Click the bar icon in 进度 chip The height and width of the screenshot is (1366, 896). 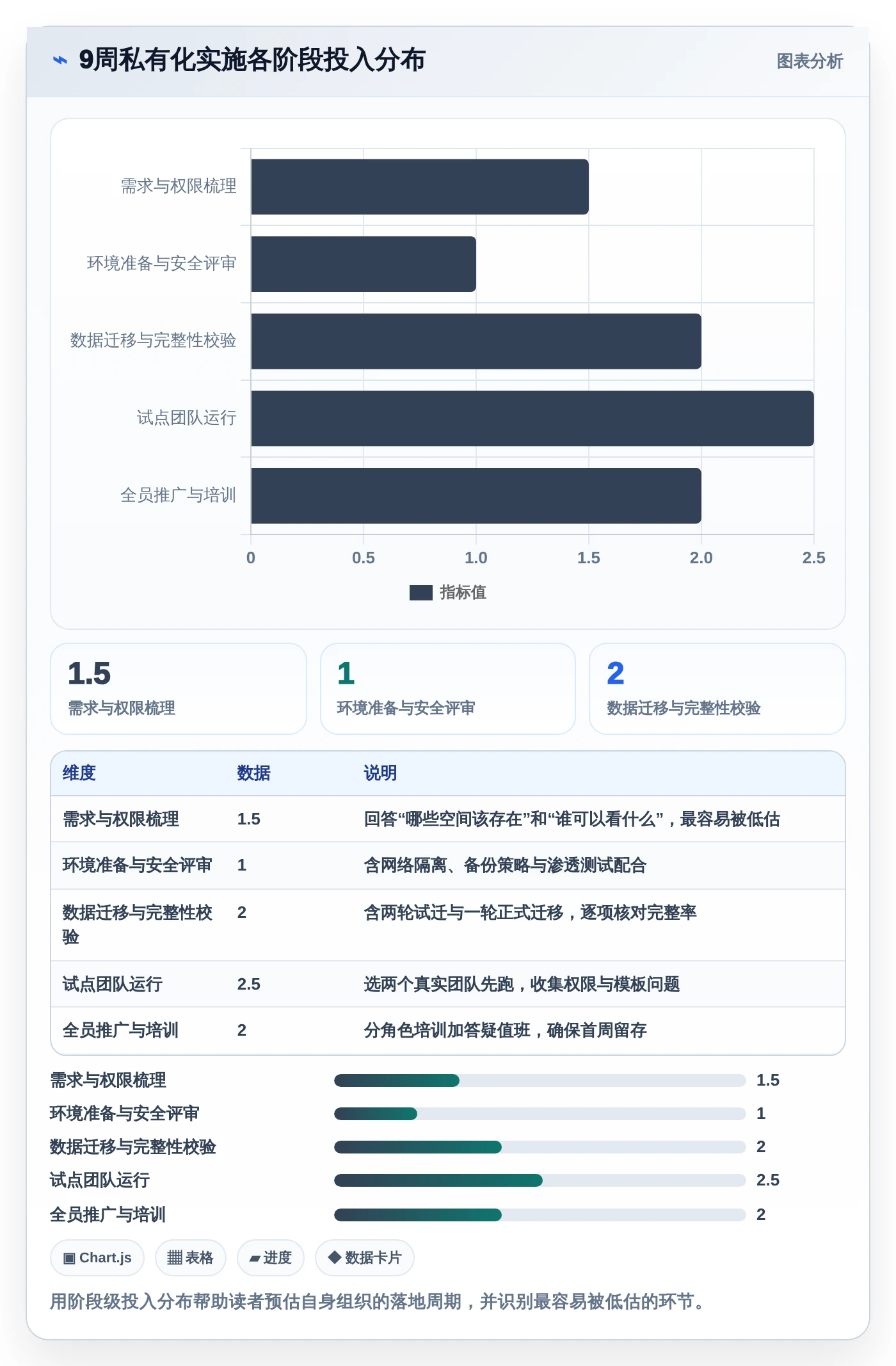coord(255,1259)
